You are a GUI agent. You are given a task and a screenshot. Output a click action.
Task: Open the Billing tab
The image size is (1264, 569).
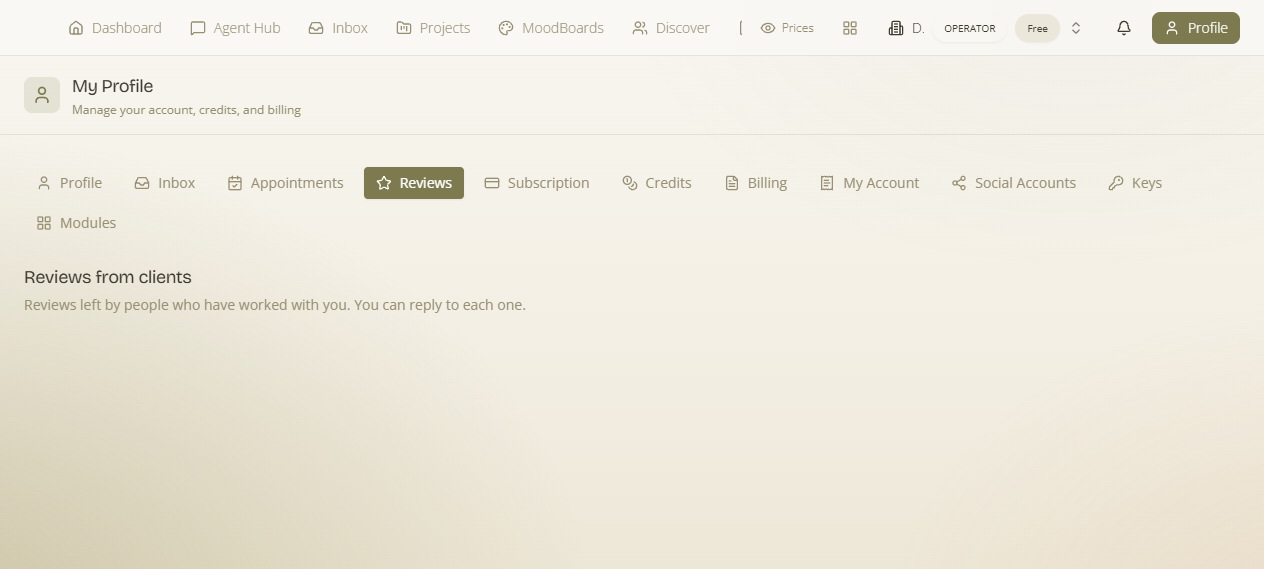tap(756, 183)
